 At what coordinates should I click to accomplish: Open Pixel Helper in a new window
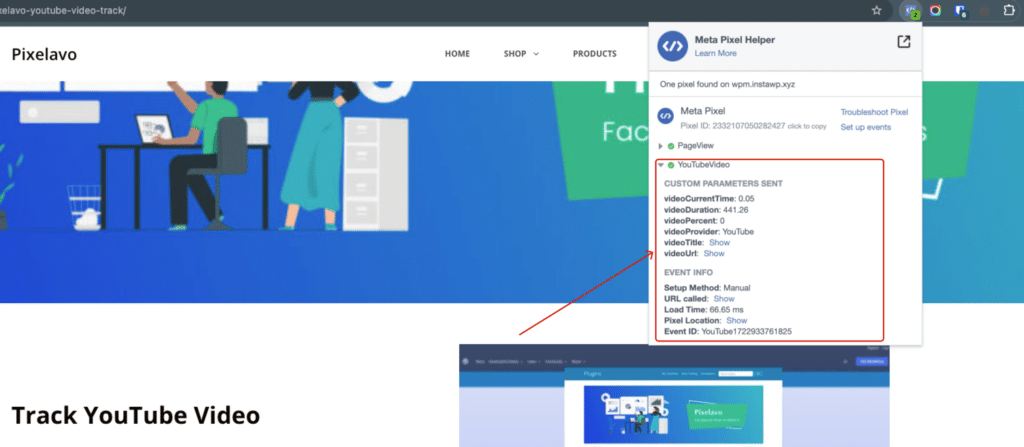pos(903,41)
